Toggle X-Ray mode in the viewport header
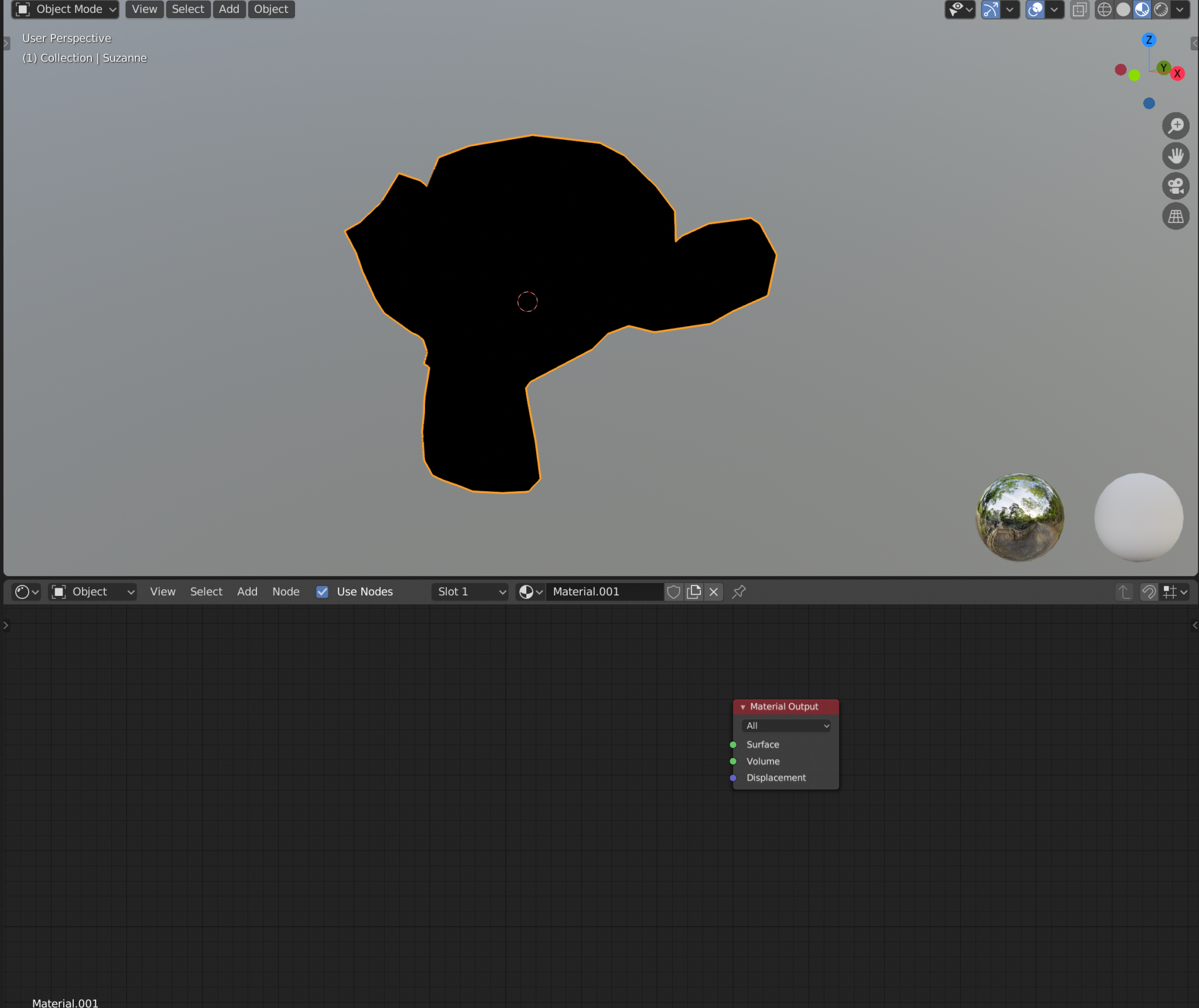This screenshot has width=1199, height=1008. point(1080,9)
